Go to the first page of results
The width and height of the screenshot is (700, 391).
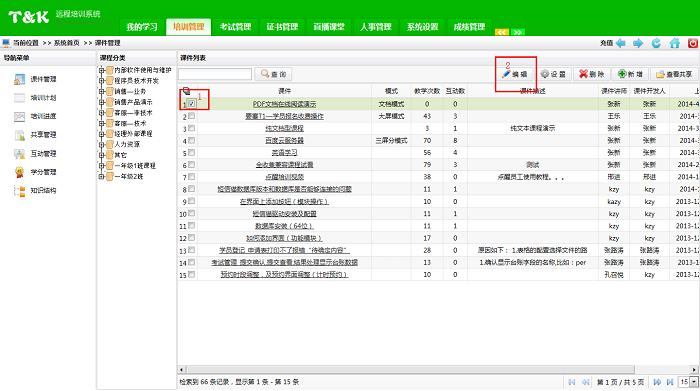[572, 382]
